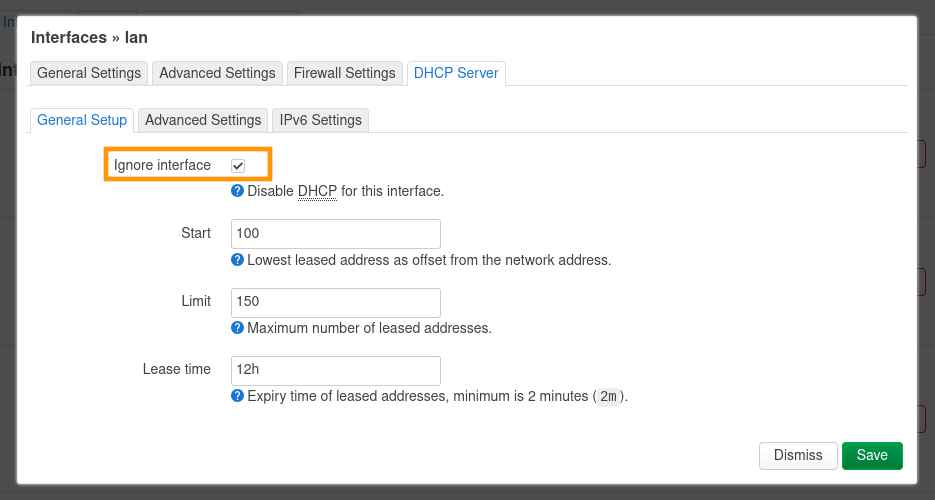Click the Lease time input field
The image size is (935, 500).
336,370
